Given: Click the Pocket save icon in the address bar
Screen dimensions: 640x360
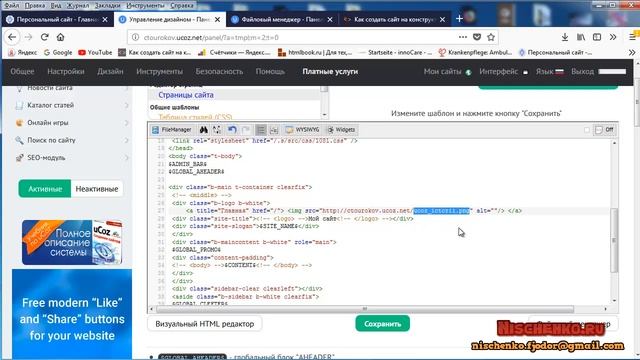Looking at the screenshot, I should click(x=477, y=37).
